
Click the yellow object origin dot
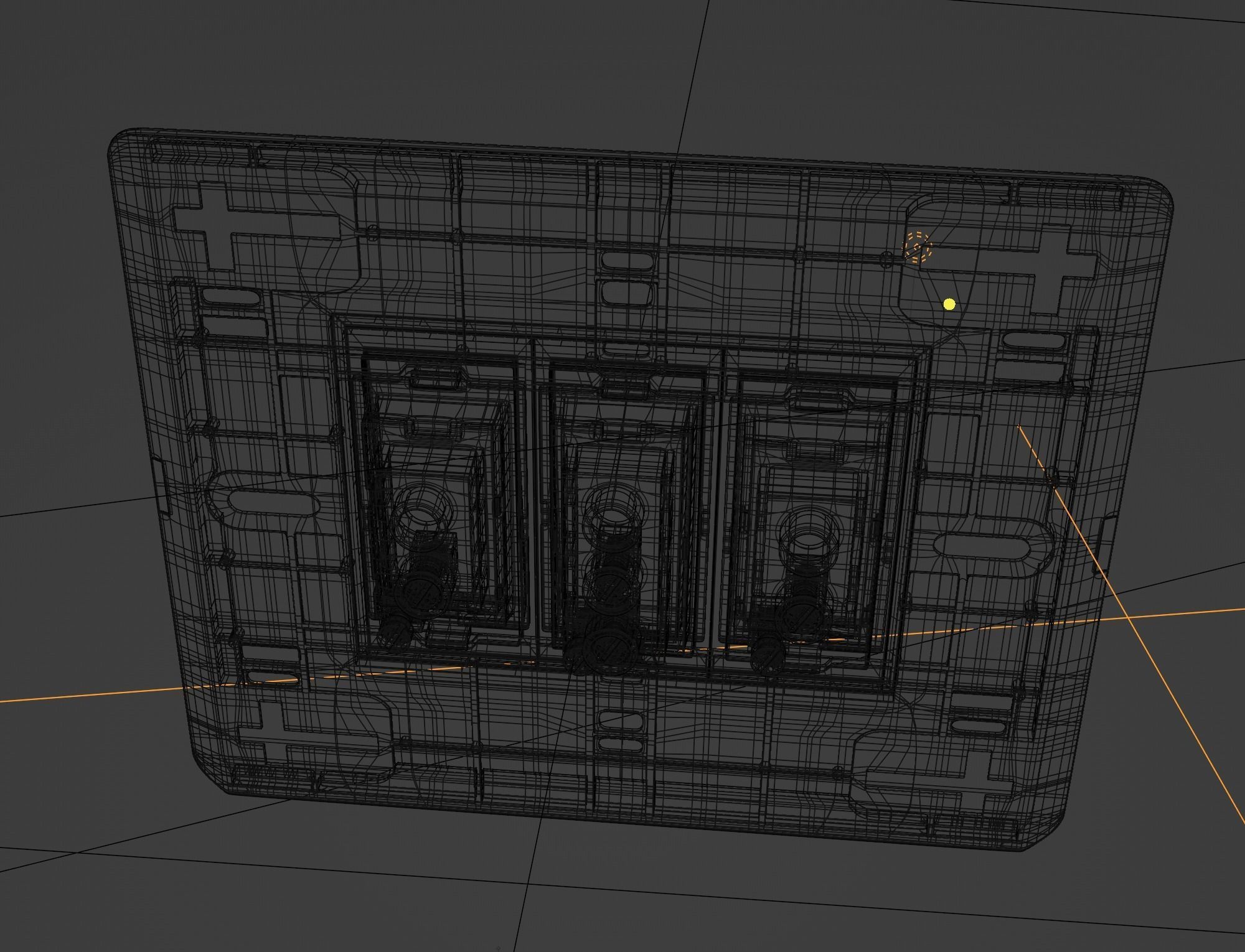click(x=949, y=304)
